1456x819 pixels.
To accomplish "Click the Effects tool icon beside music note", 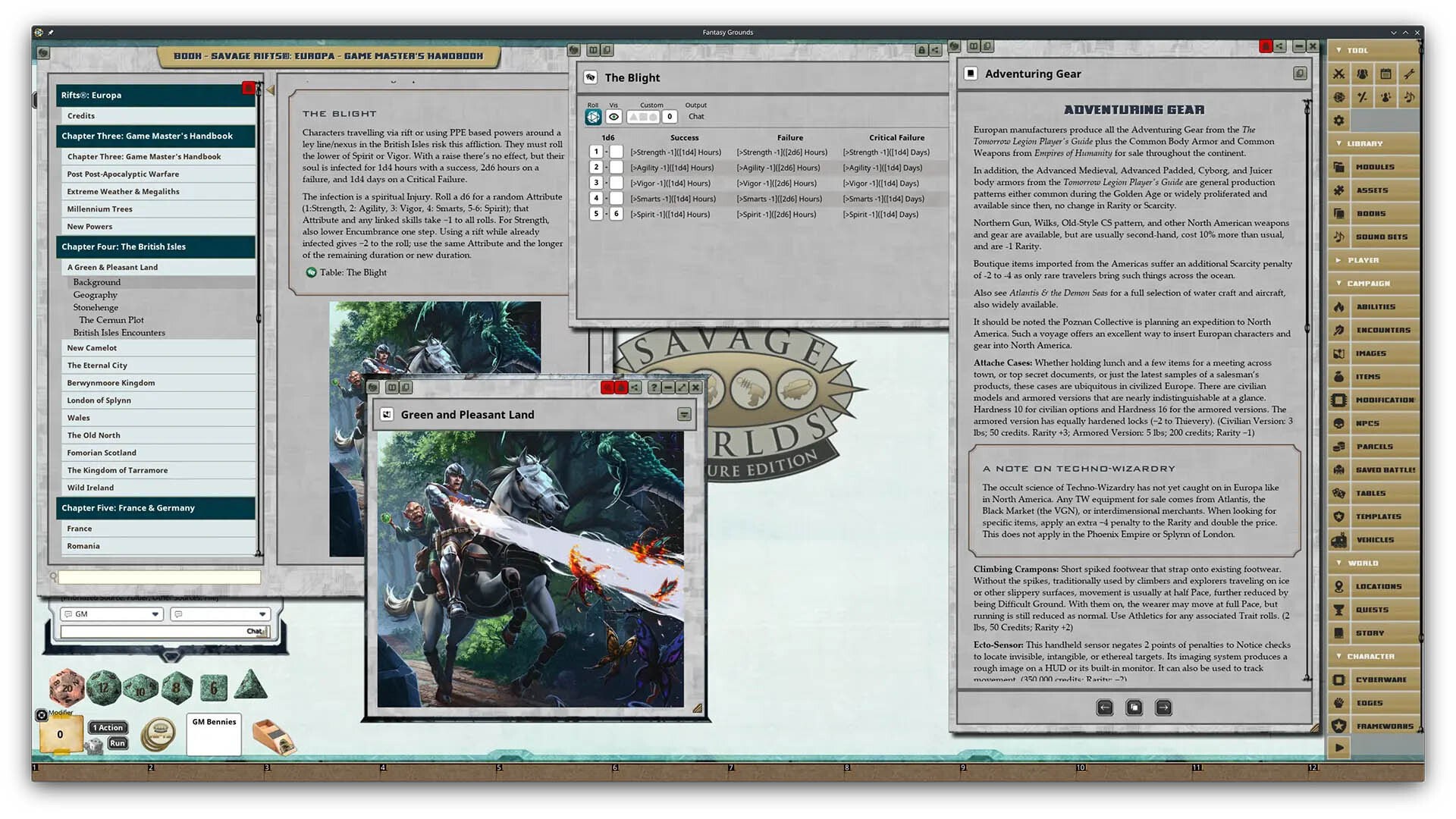I will tap(1386, 97).
